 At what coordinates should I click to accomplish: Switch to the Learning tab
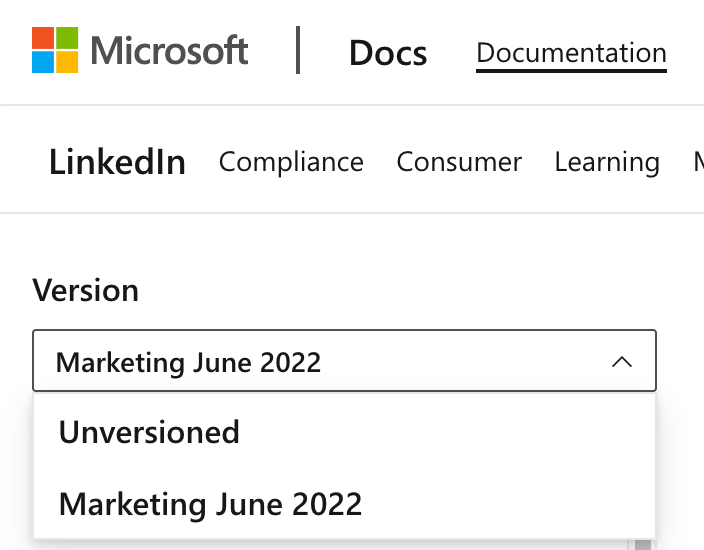[607, 162]
